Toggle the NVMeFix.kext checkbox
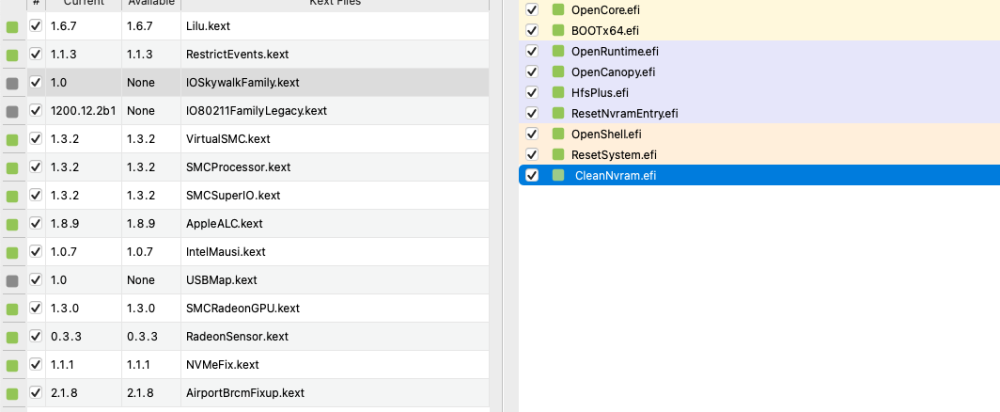Image resolution: width=1000 pixels, height=412 pixels. pyautogui.click(x=36, y=364)
